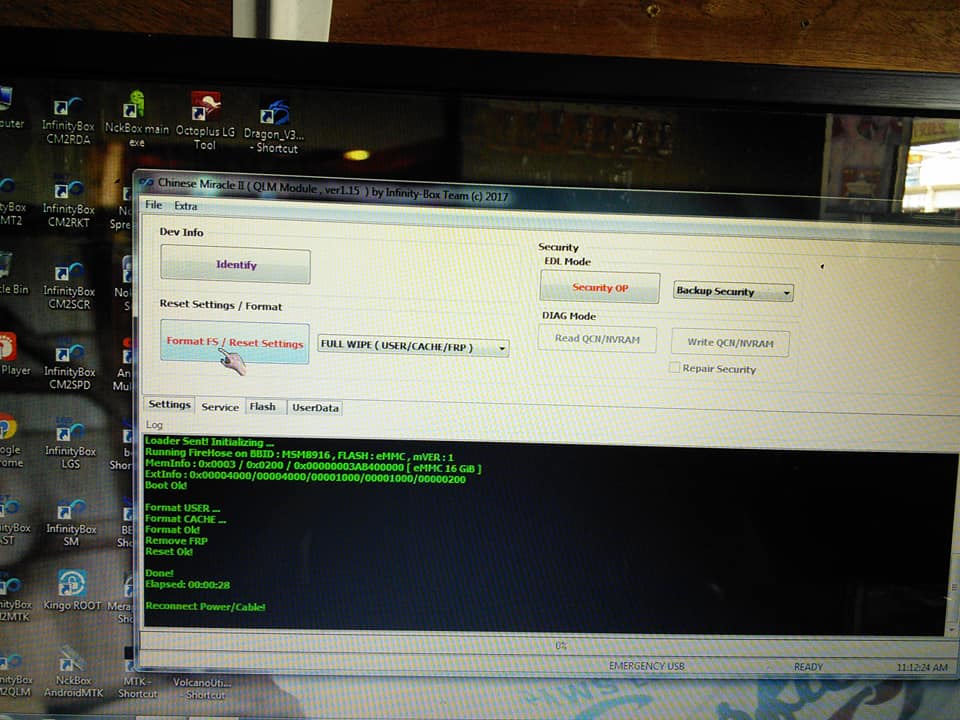Click 'Reset Ok!' log line
The height and width of the screenshot is (720, 960).
[169, 552]
